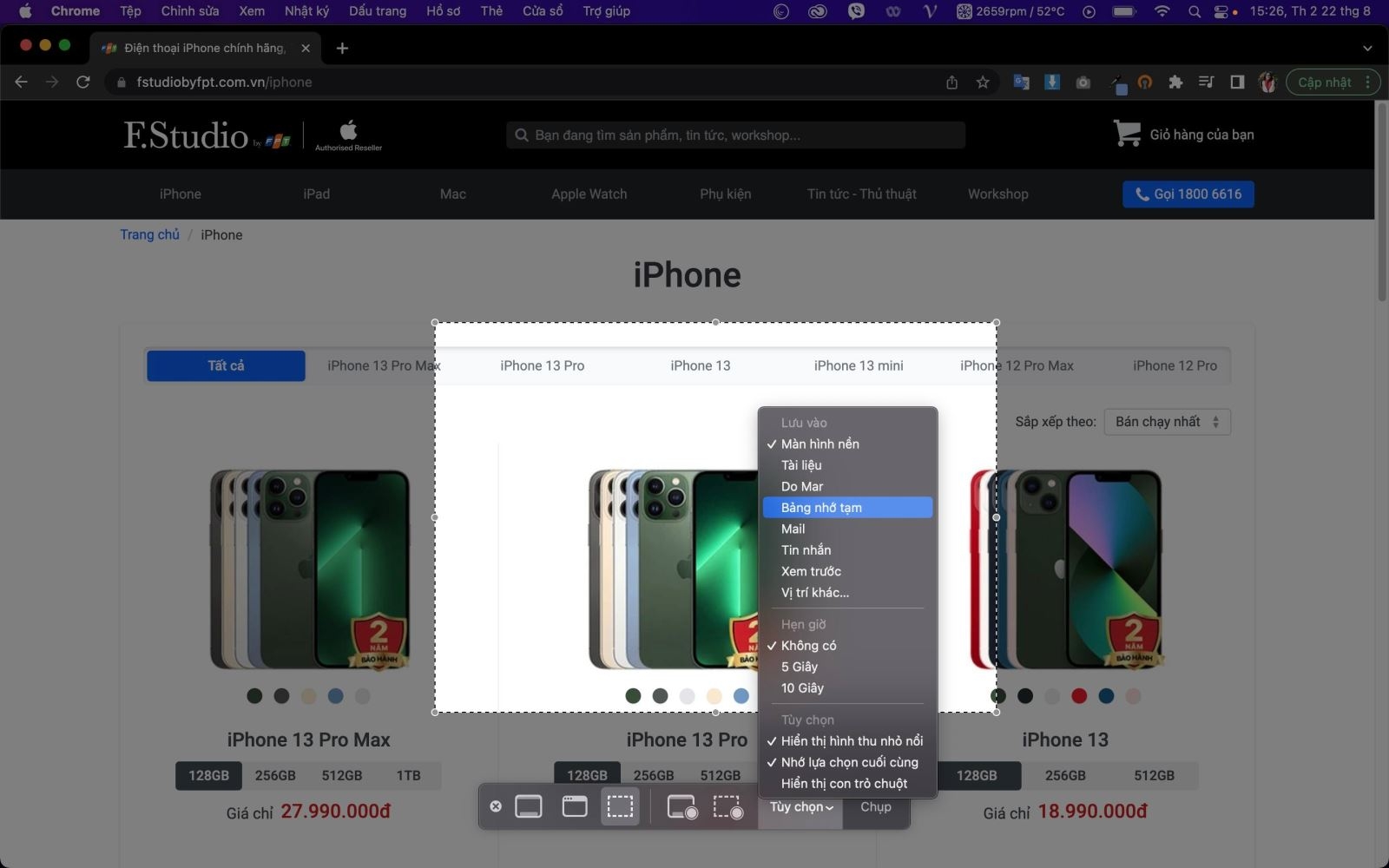
Task: Click the Chụp capture button
Action: coord(875,806)
